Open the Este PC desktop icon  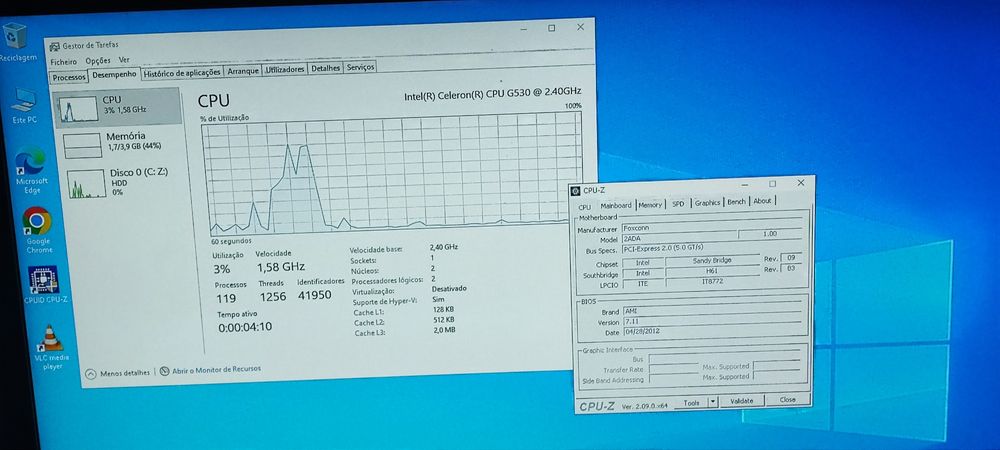[x=24, y=105]
